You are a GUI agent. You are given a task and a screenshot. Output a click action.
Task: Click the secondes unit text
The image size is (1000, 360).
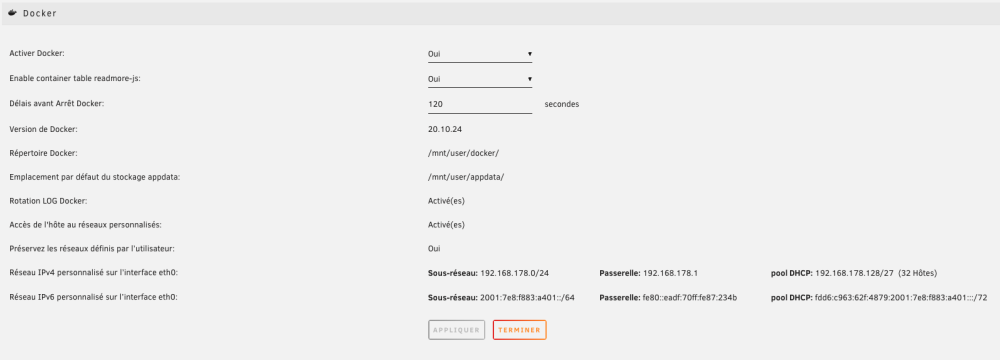point(562,104)
